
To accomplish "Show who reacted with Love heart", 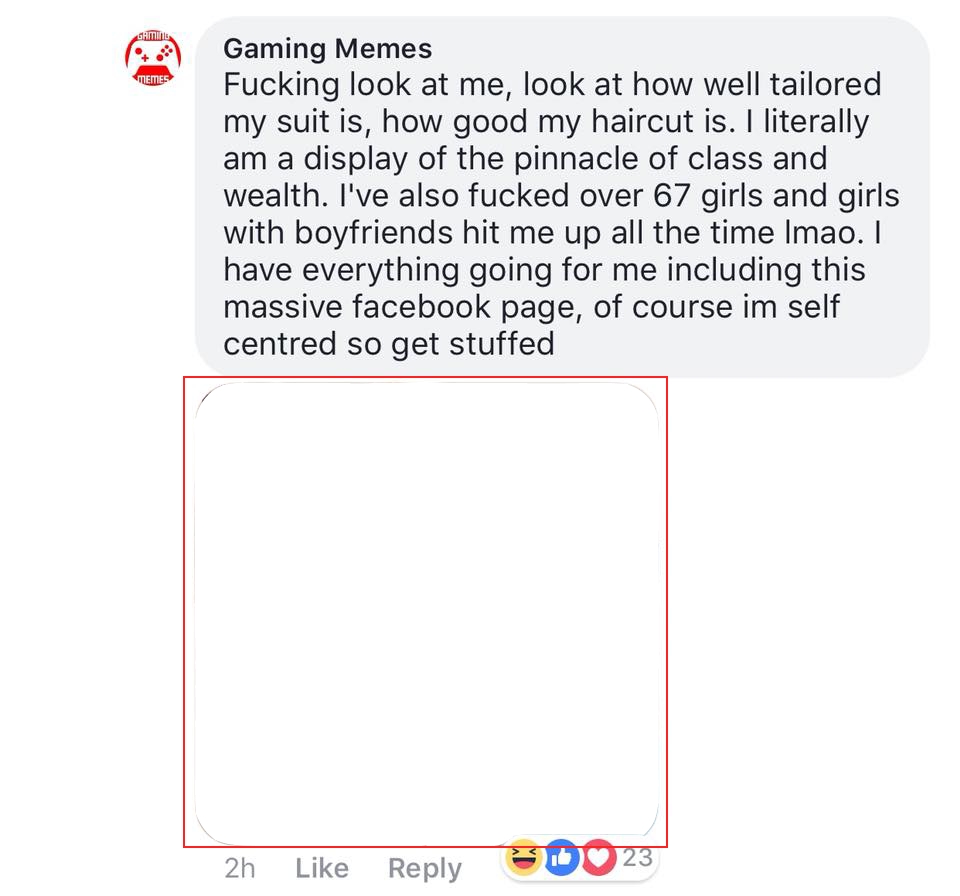I will click(598, 857).
